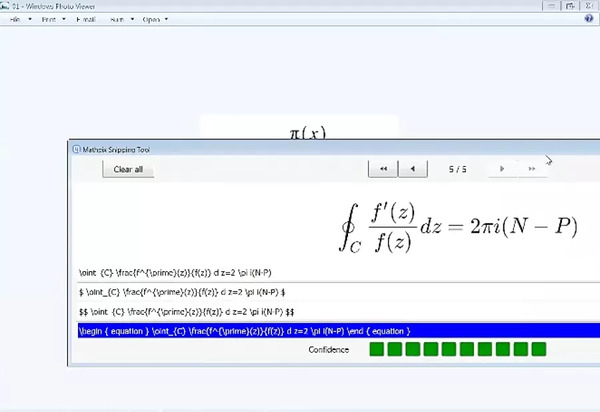Click the Mathpix Snipping Tool title icon
The image size is (600, 412).
(x=76, y=149)
